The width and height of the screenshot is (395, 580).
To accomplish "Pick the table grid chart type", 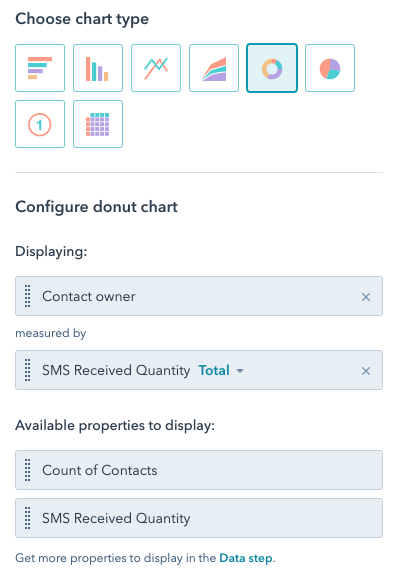I will coord(98,124).
